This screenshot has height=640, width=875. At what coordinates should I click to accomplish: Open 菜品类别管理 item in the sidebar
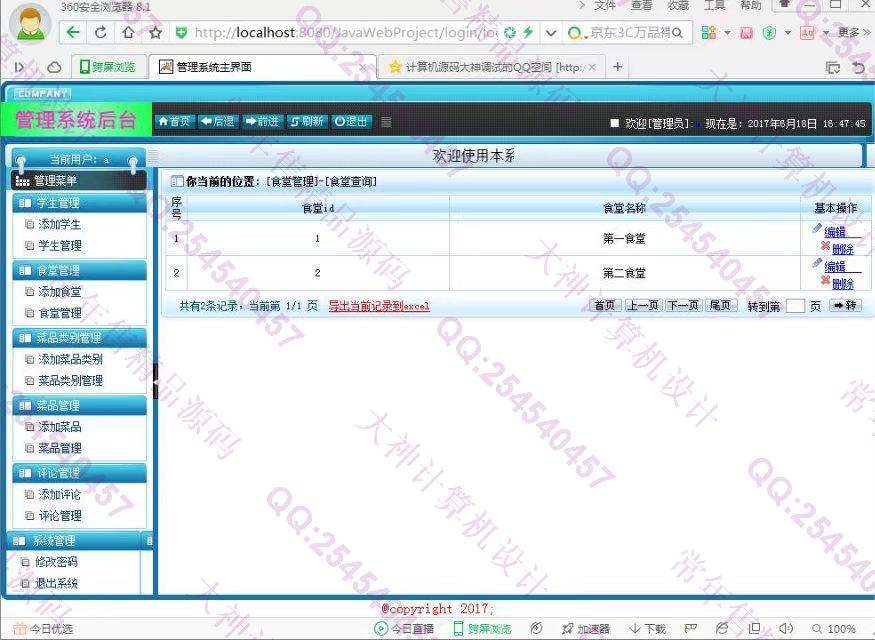[70, 381]
